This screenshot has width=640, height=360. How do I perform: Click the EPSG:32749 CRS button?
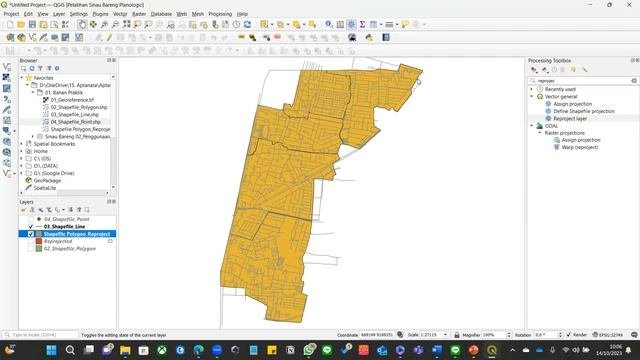click(608, 335)
